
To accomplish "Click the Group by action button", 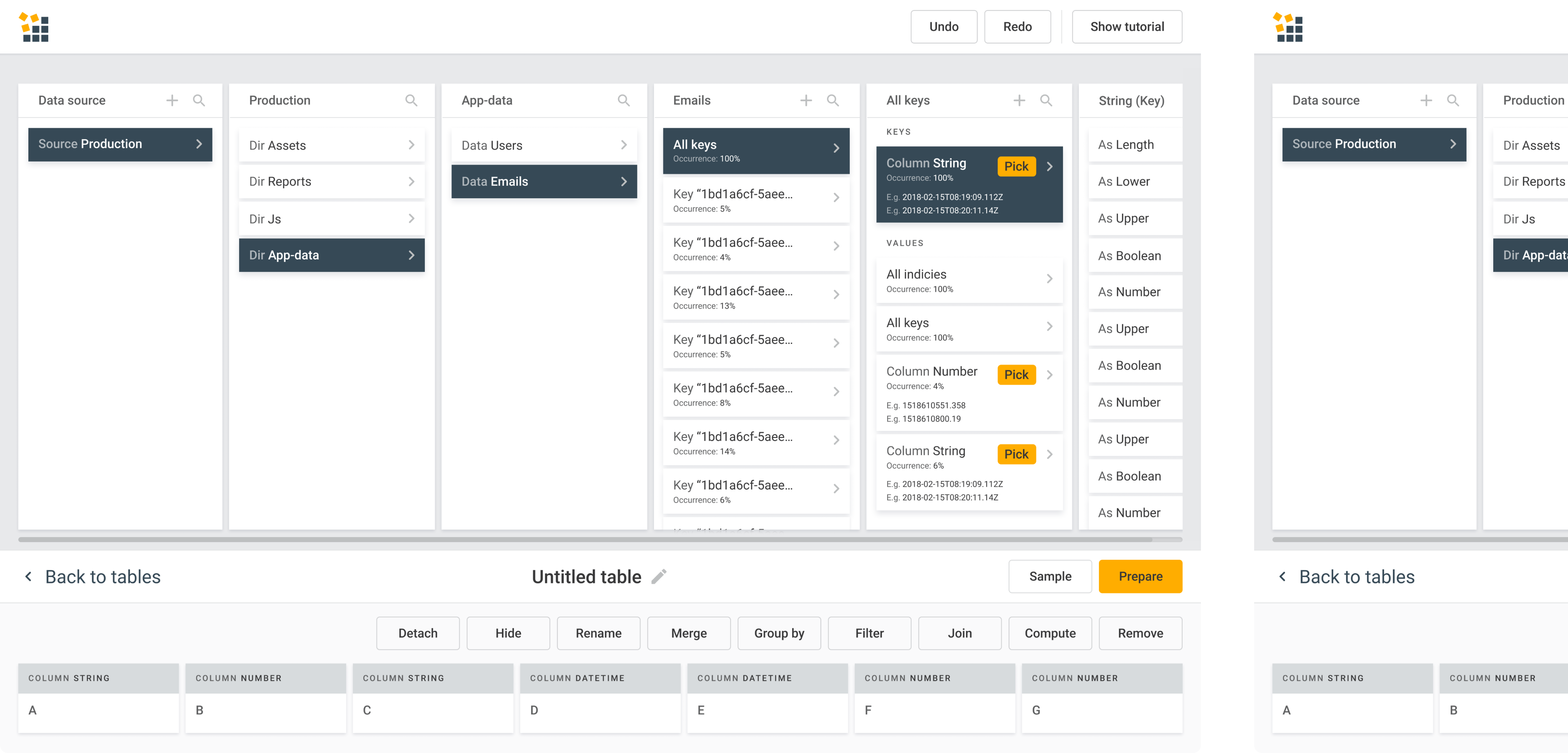I will [x=779, y=633].
